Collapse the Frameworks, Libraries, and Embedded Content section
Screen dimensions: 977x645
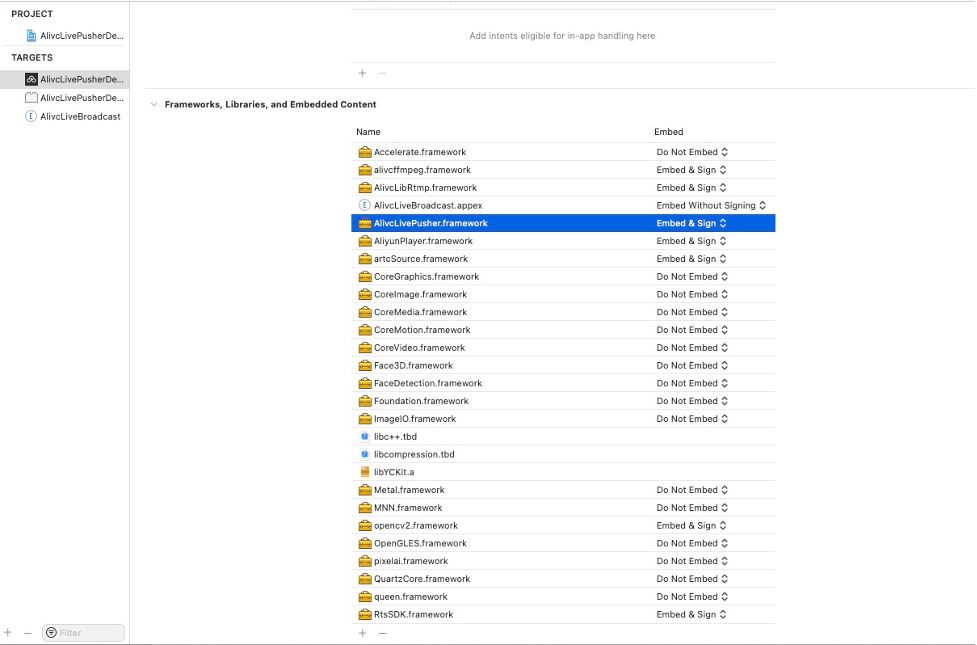(x=154, y=105)
